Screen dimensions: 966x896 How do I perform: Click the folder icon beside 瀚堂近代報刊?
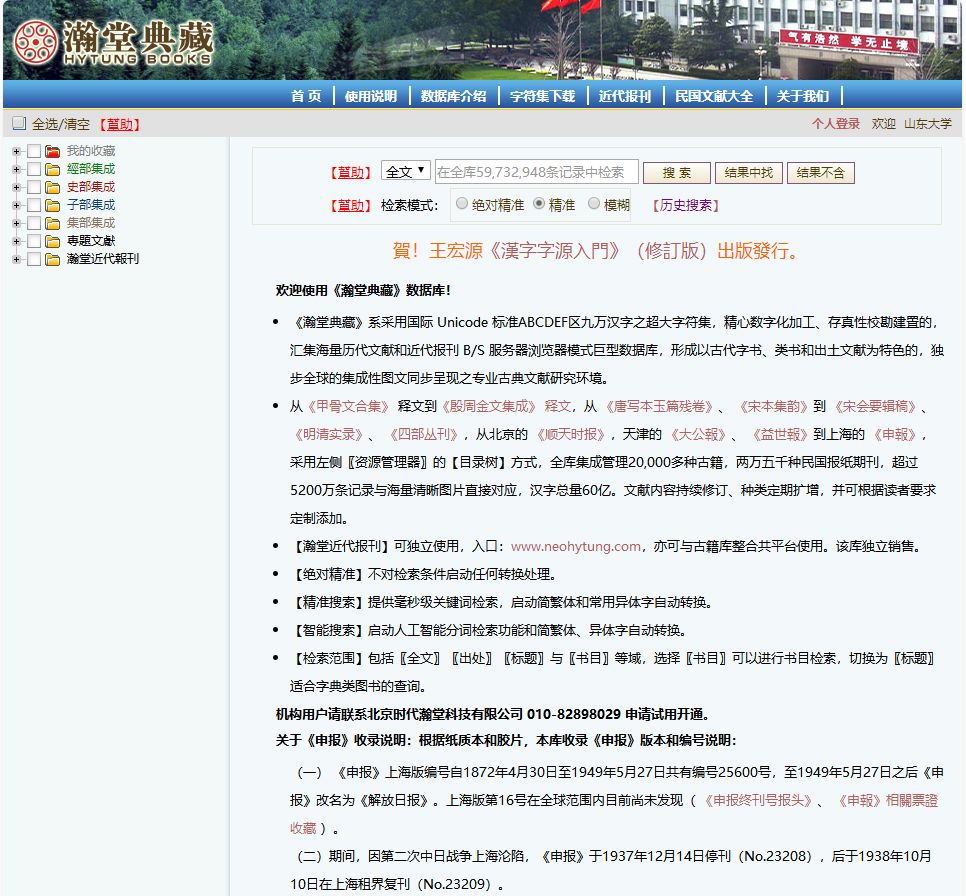click(52, 259)
